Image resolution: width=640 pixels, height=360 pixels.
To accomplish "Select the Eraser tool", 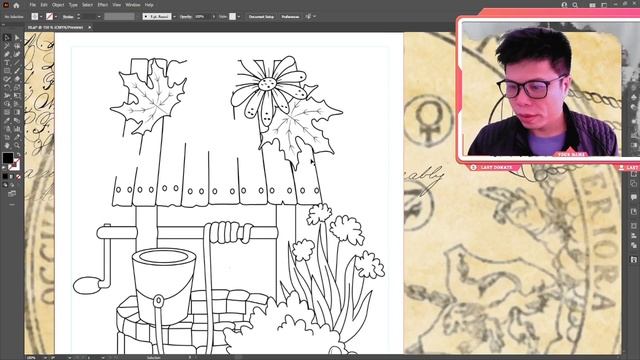I will pos(17,79).
